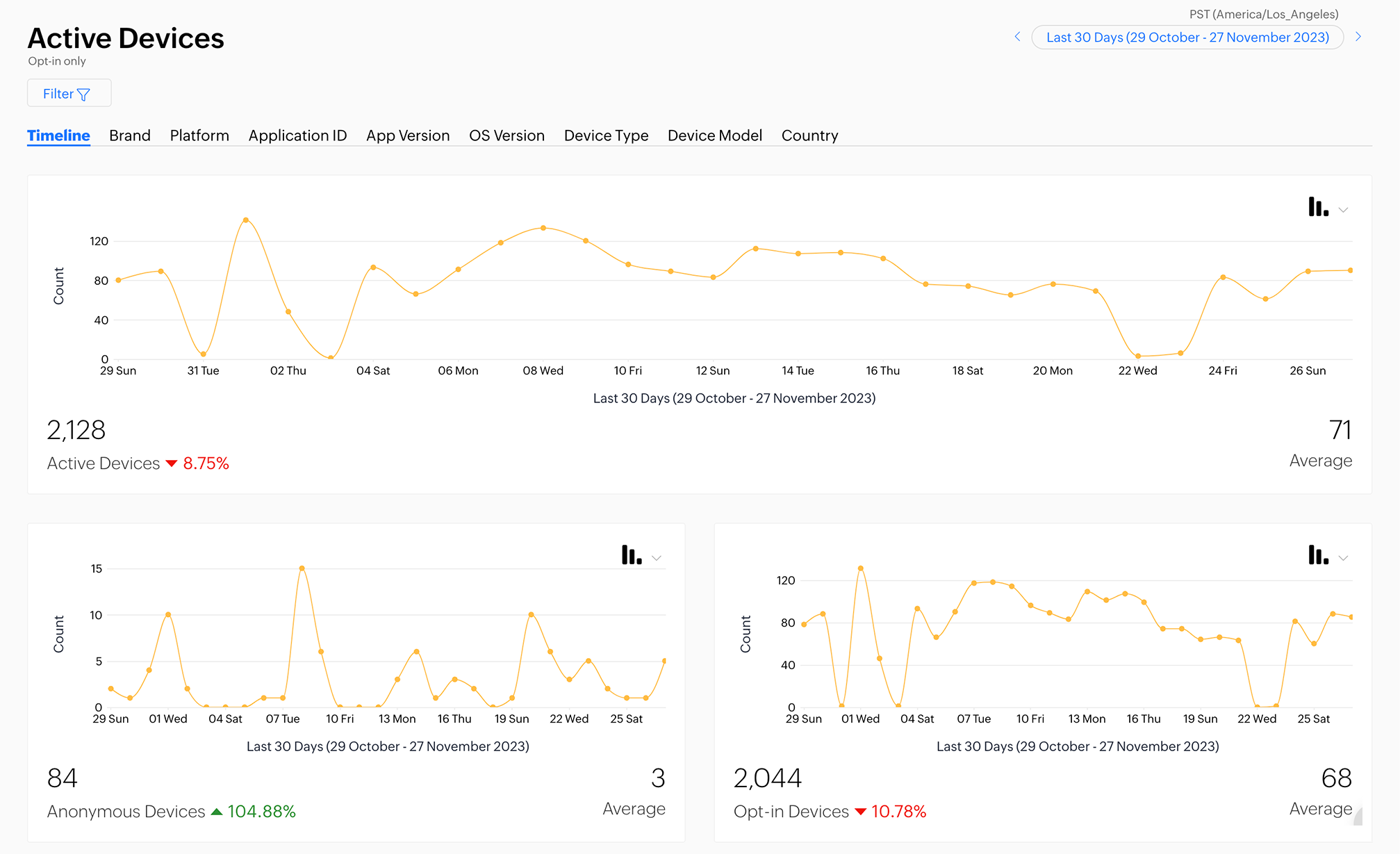Open the Last 30 Days date picker
The width and height of the screenshot is (1400, 854).
1187,37
